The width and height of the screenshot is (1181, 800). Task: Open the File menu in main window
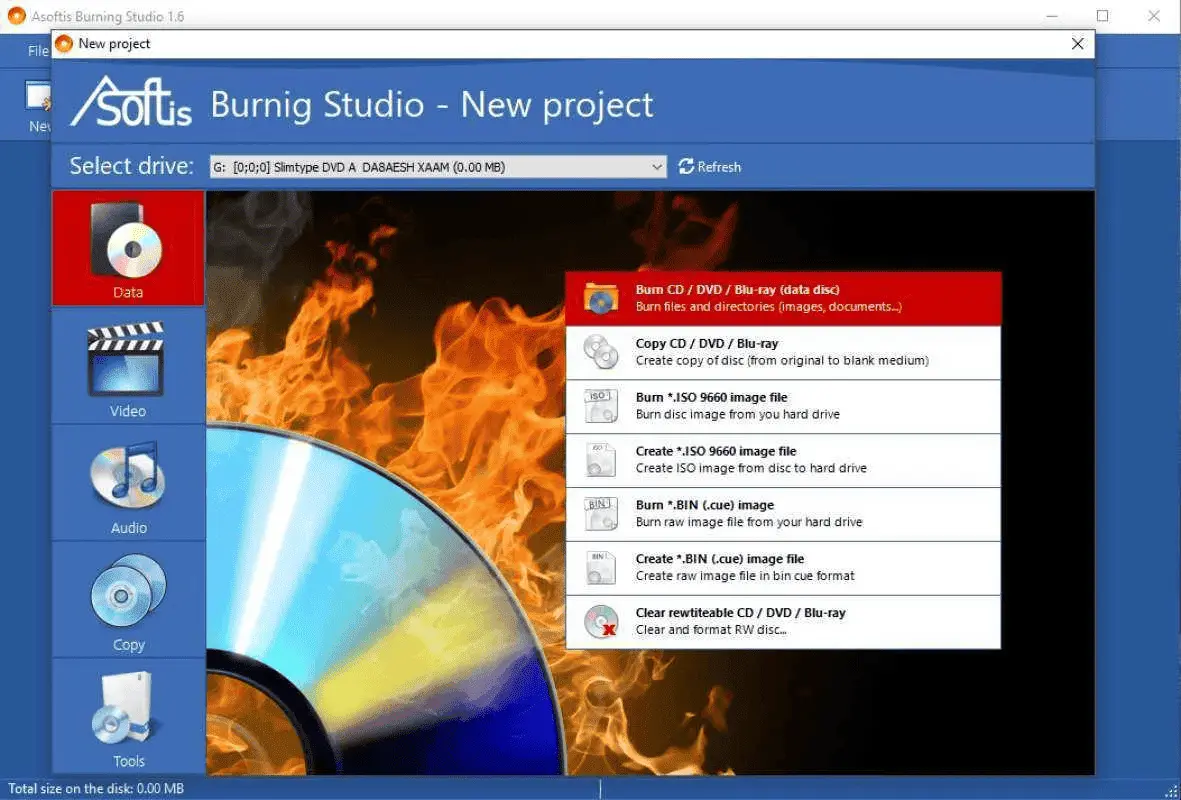pyautogui.click(x=38, y=51)
